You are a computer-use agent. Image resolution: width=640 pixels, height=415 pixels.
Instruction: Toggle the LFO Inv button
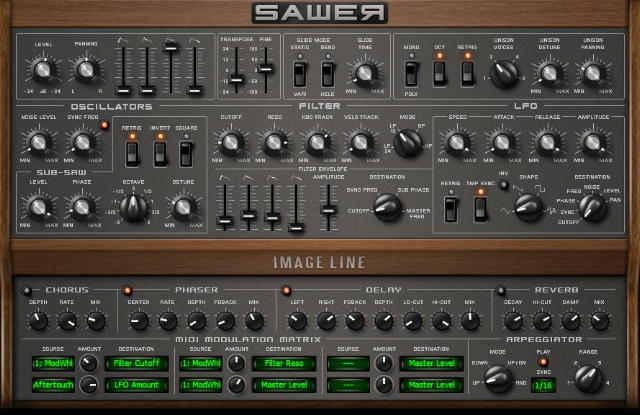504,185
